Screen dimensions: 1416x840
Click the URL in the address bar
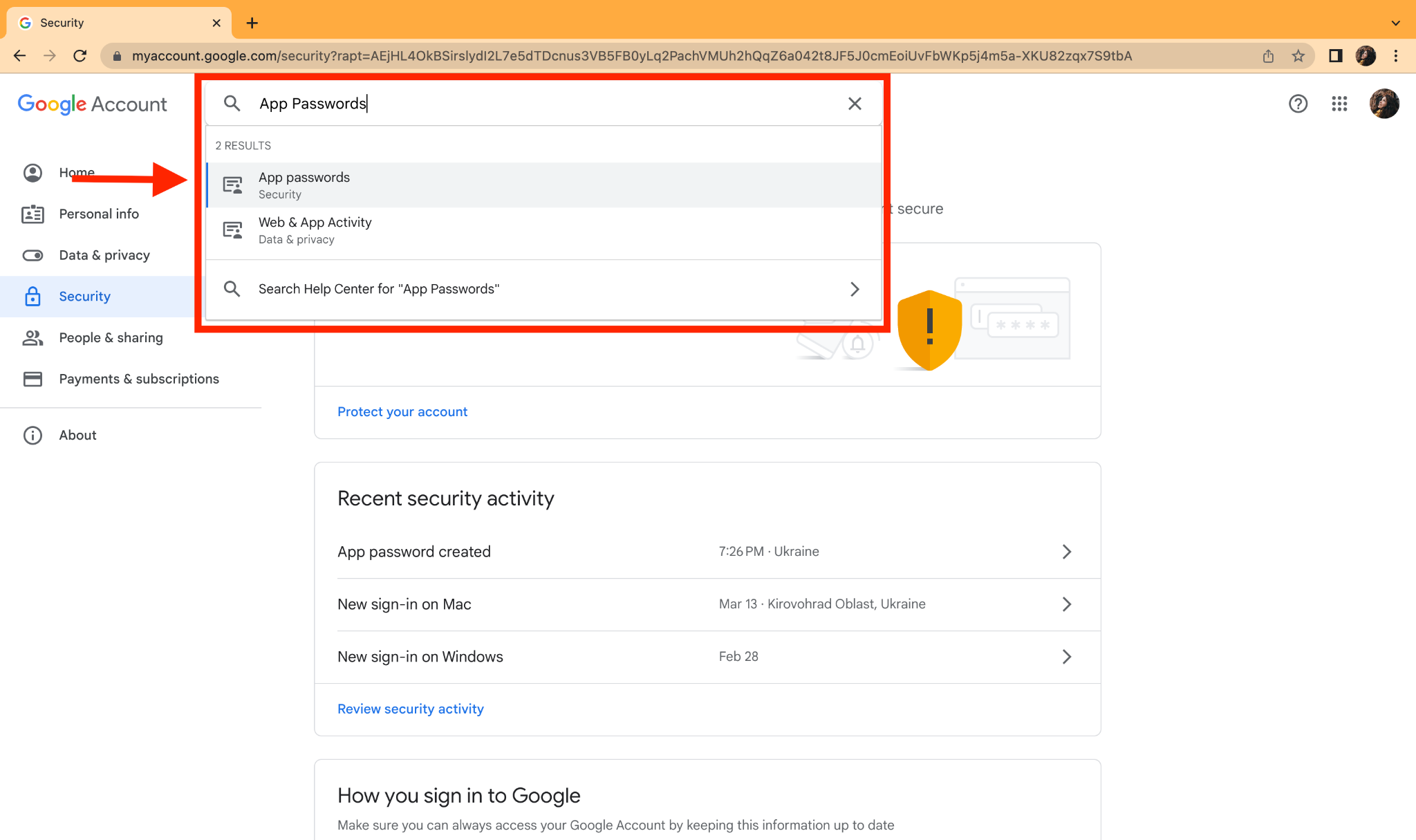(632, 56)
